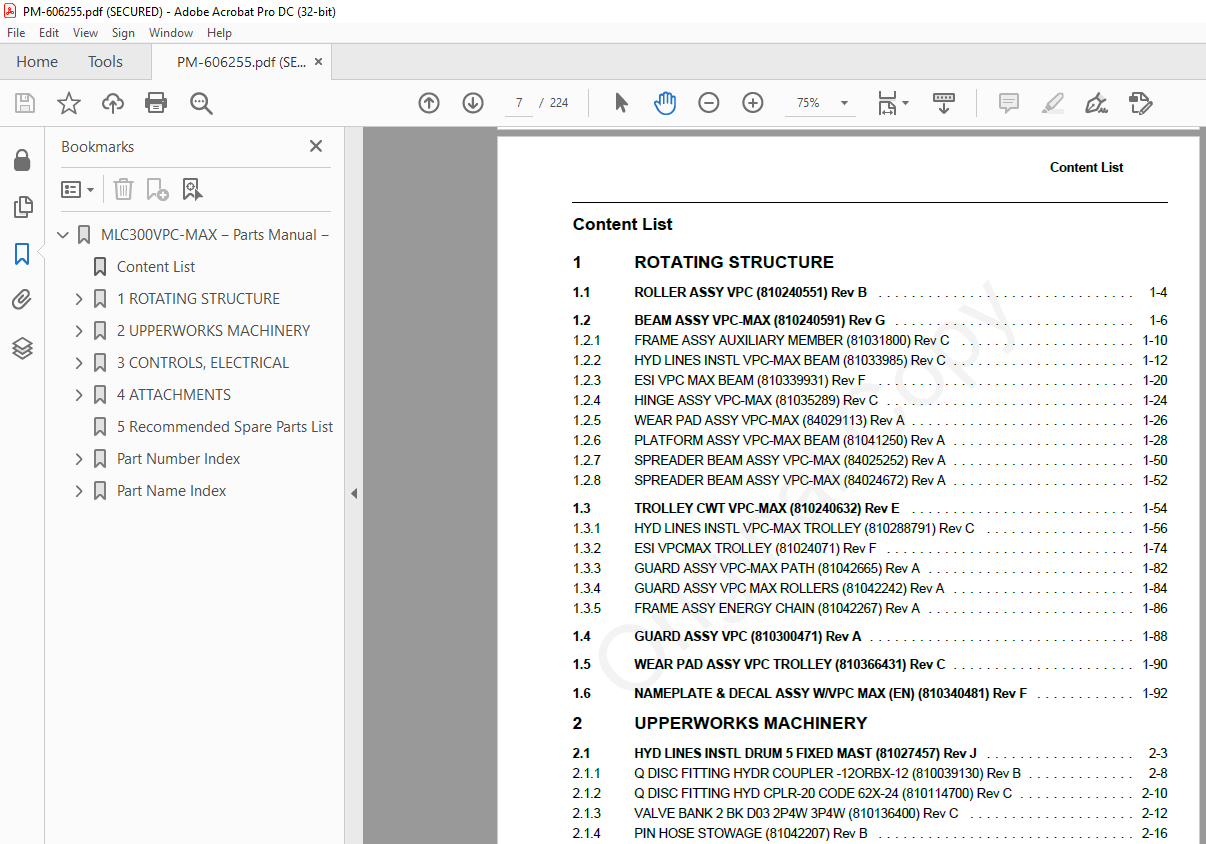Expand the Part Name Index bookmark
The height and width of the screenshot is (844, 1206).
pos(79,491)
